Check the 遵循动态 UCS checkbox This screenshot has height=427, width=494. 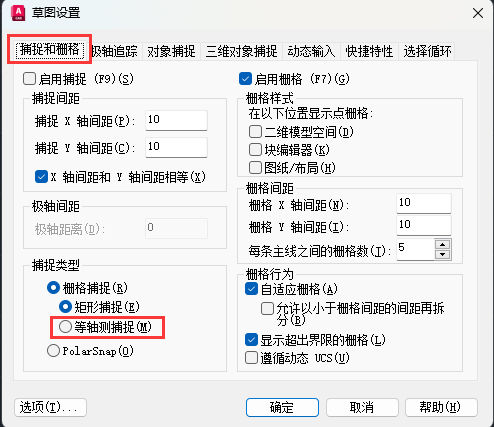pos(251,358)
